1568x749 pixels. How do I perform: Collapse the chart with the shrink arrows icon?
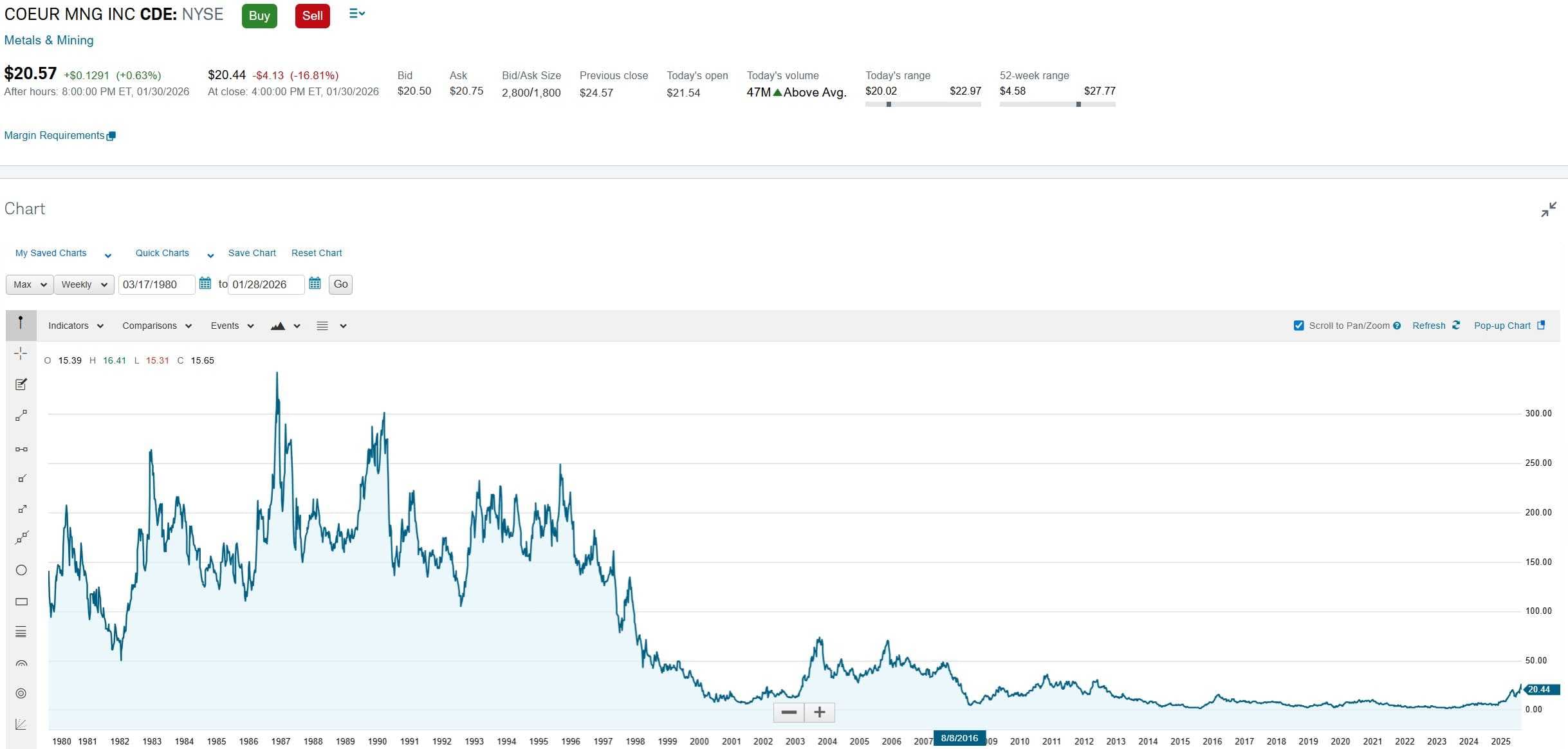tap(1549, 209)
